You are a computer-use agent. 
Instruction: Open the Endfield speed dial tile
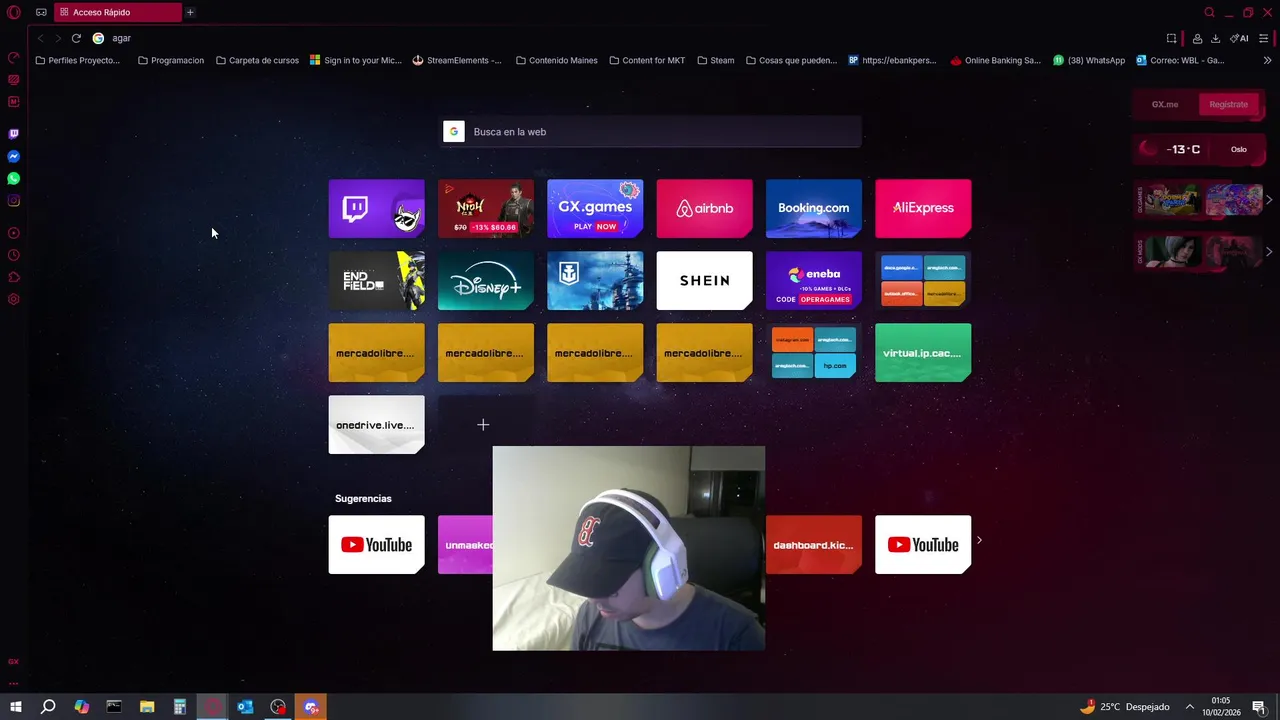[x=376, y=281]
